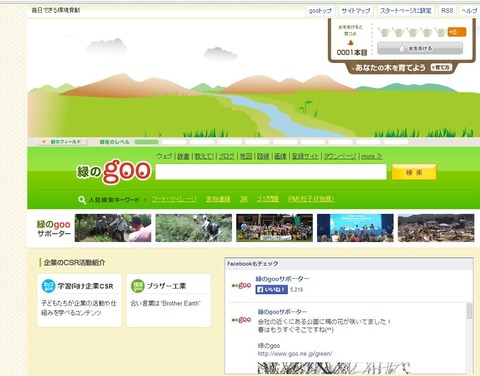
Task: Click the 緑のgooサポーター Facebook page title
Action: [282, 279]
